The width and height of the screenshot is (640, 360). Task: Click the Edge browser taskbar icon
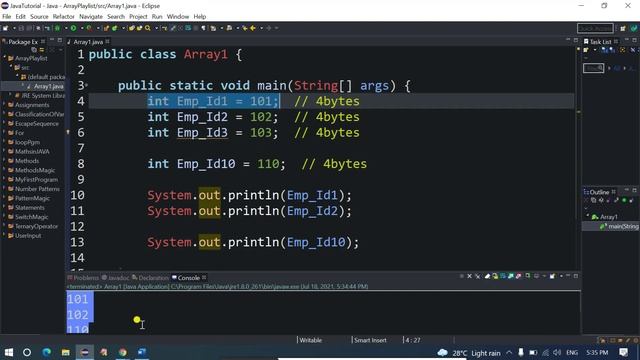47,352
